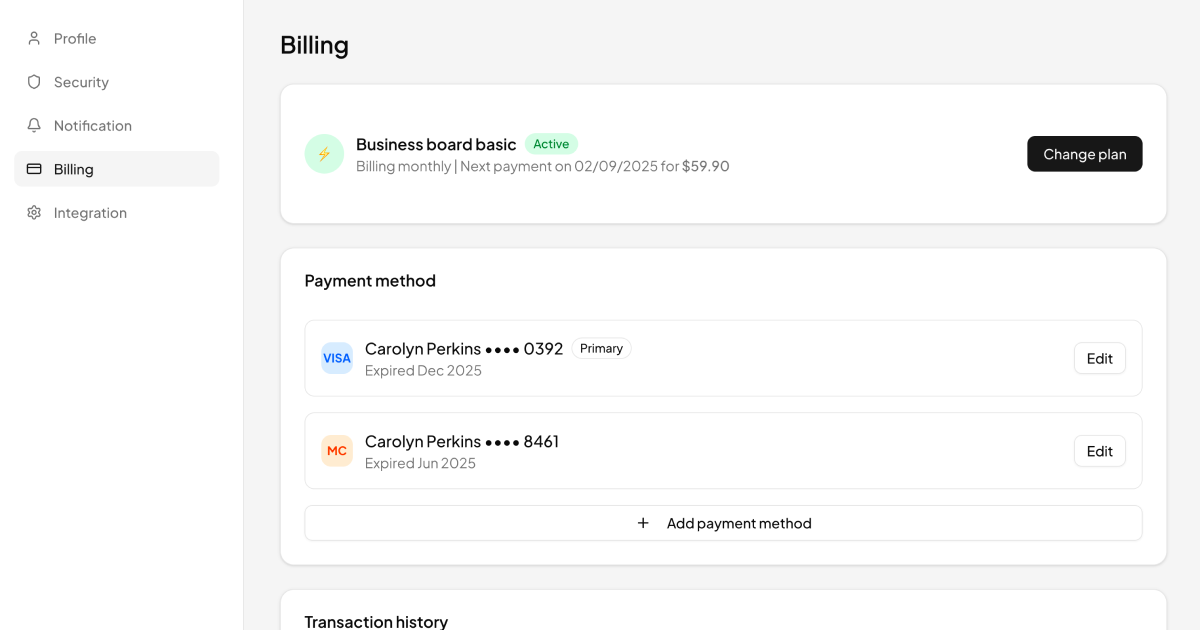Edit the Visa card ending 0392
This screenshot has height=630, width=1200.
pyautogui.click(x=1099, y=358)
